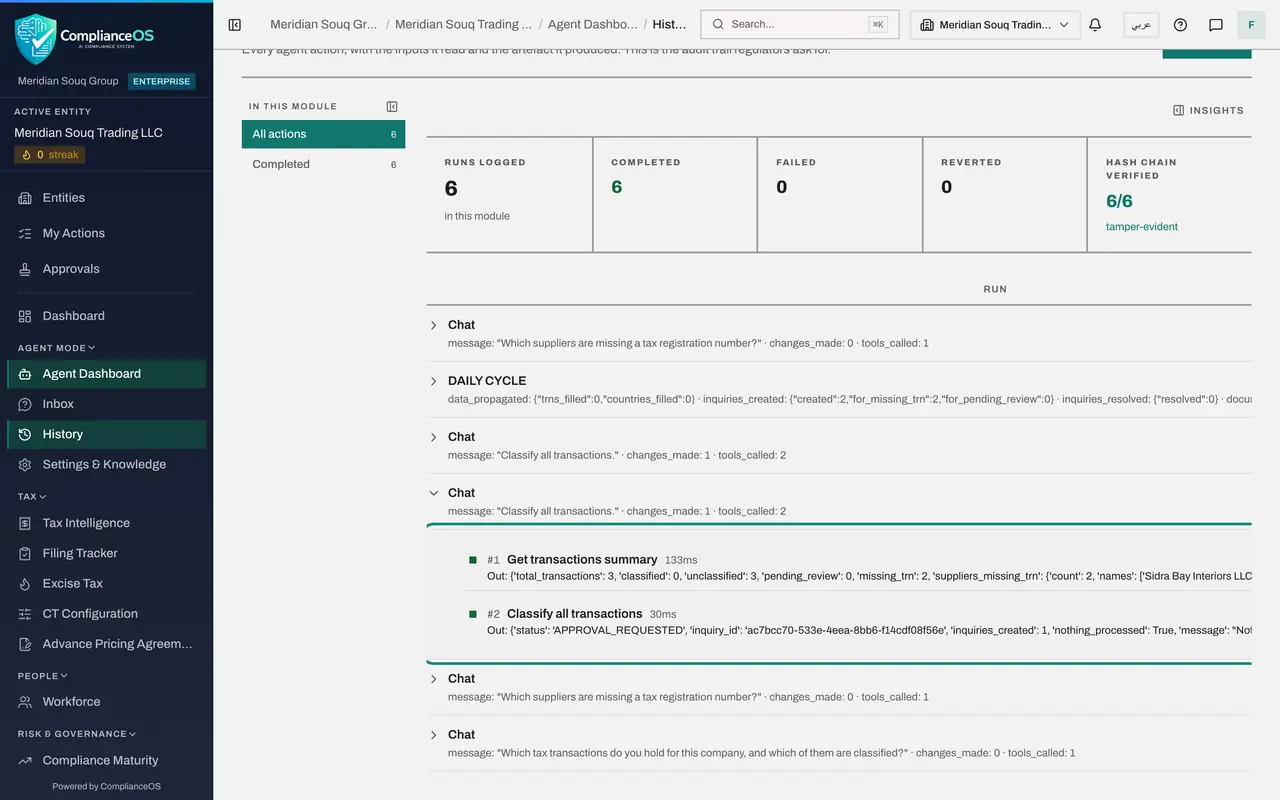Open Settings & Knowledge
The image size is (1280, 800).
[106, 464]
